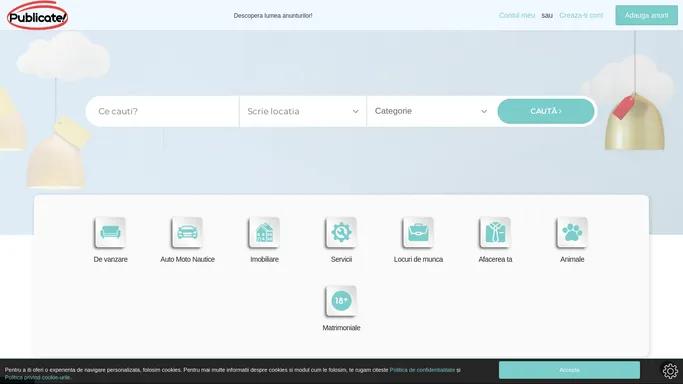683x384 pixels.
Task: Click the Categorie dropdown chevron arrow
Action: pos(484,111)
